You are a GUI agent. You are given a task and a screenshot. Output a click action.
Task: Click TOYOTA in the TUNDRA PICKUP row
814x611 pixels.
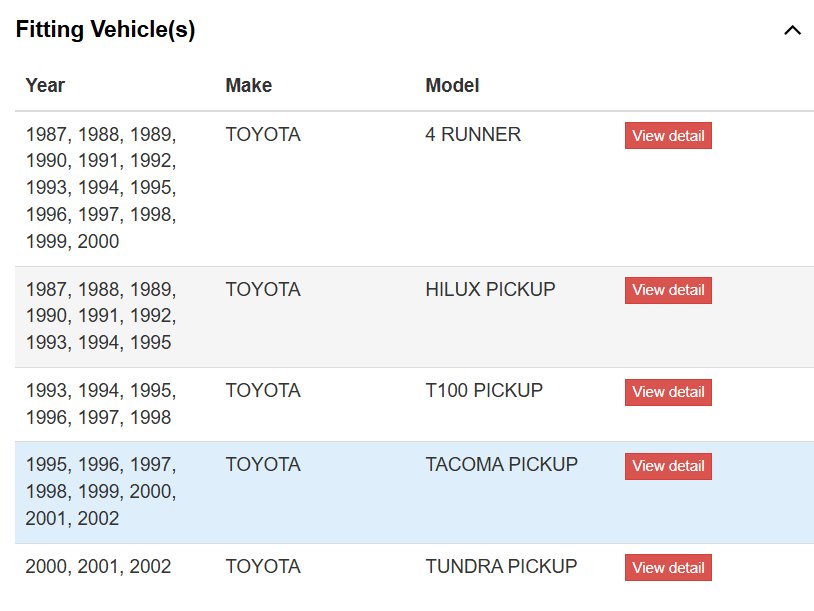pyautogui.click(x=263, y=566)
